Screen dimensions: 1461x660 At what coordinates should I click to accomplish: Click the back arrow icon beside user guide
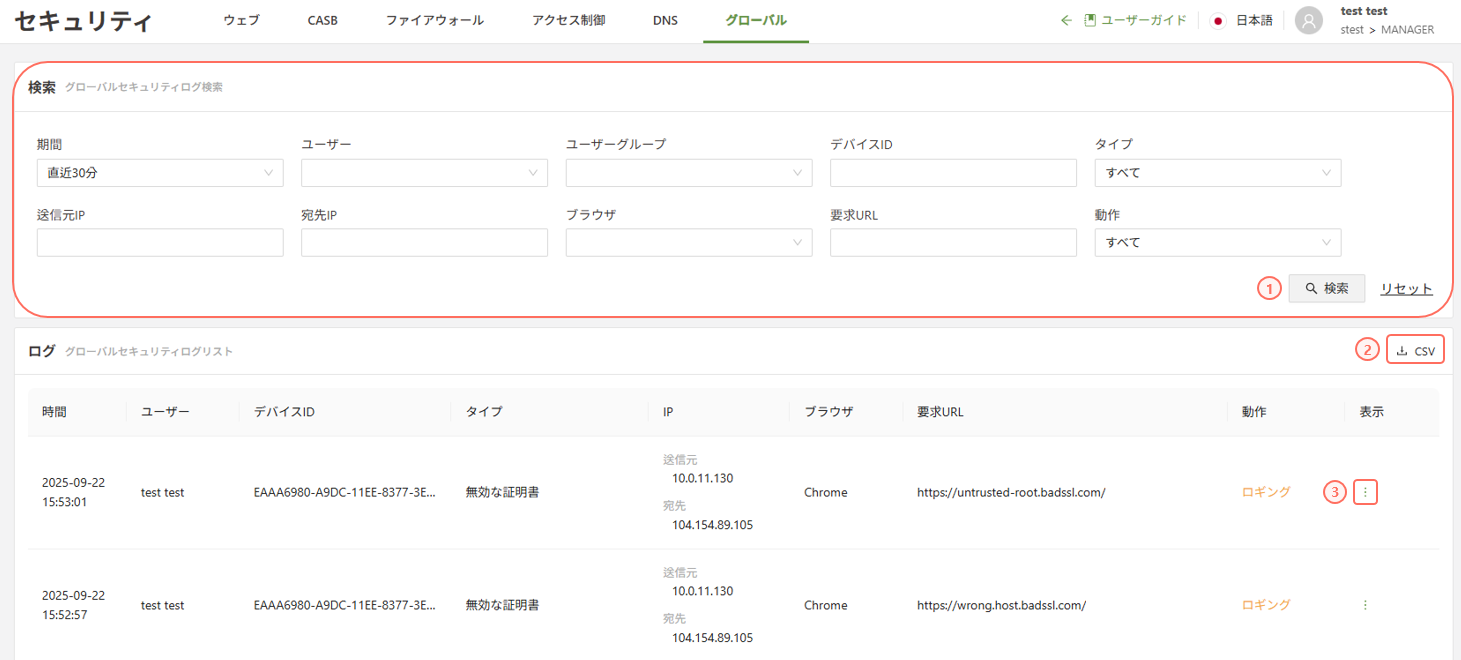[1066, 20]
